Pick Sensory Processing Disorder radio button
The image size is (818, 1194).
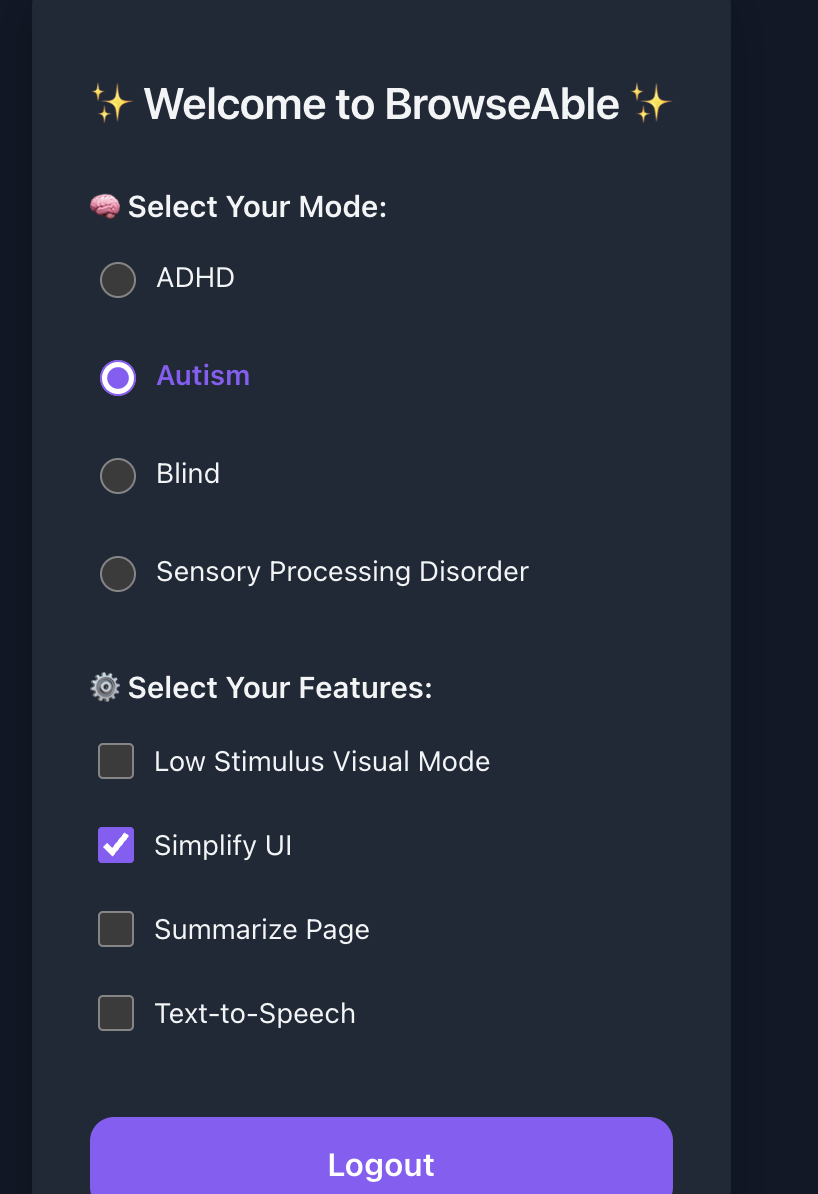tap(118, 574)
